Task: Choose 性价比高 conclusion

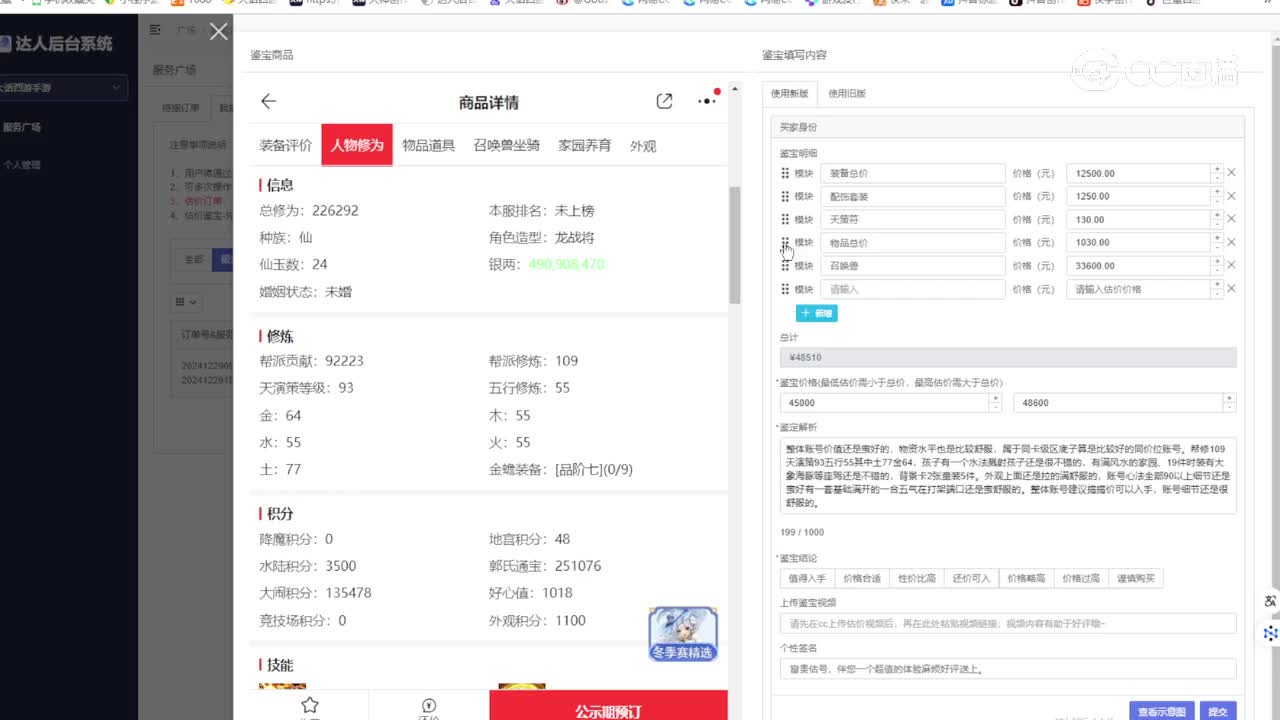Action: click(917, 578)
